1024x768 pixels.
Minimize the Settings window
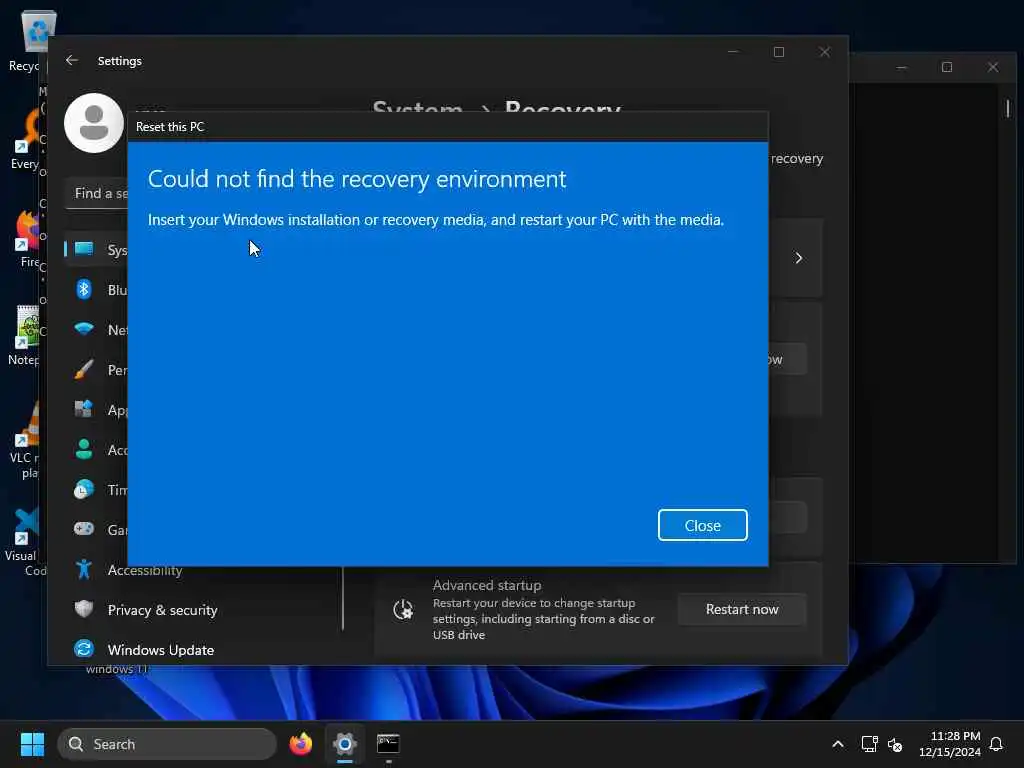[x=733, y=52]
